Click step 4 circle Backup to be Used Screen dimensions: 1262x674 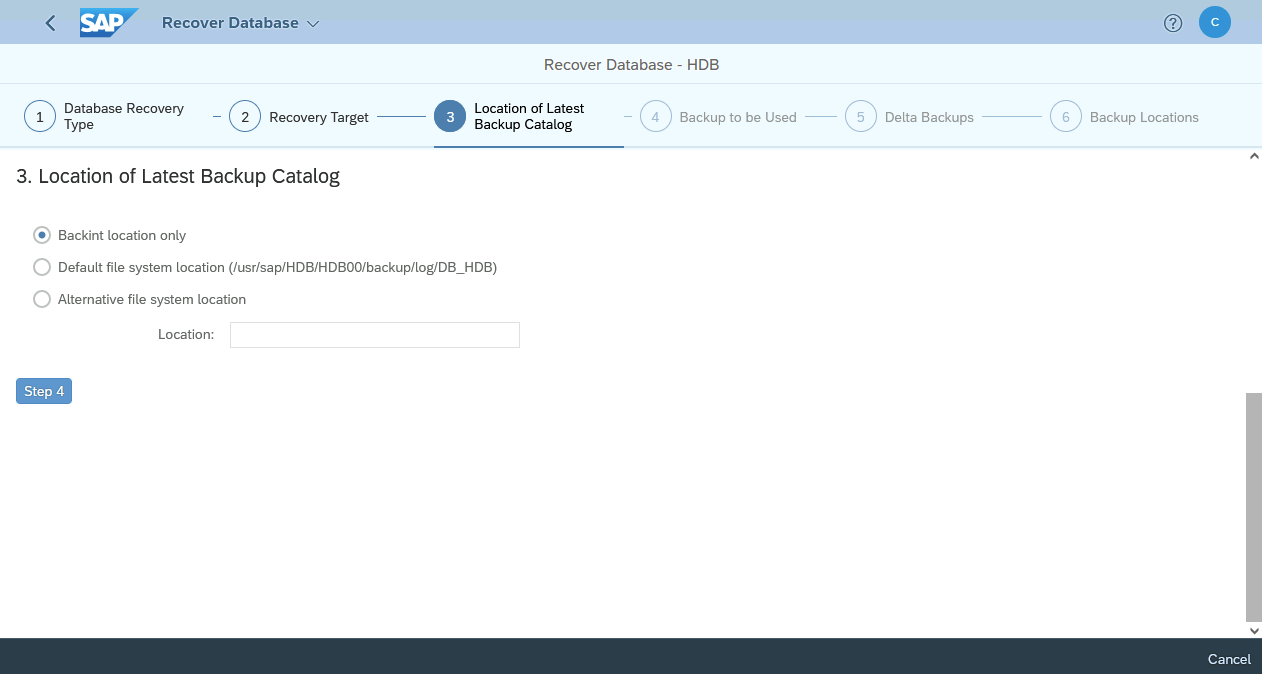point(655,117)
